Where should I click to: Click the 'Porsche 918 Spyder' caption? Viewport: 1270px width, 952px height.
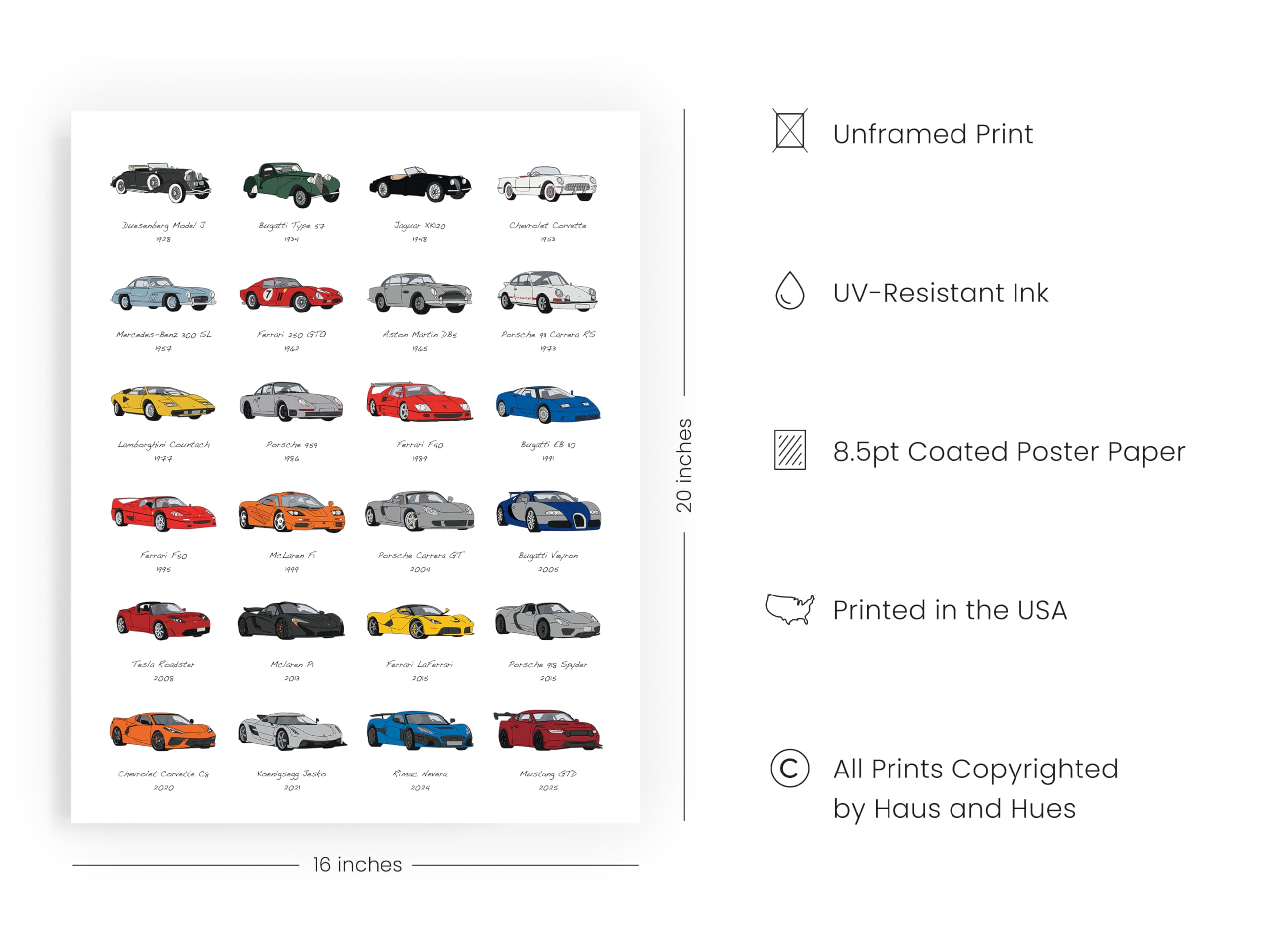click(548, 664)
